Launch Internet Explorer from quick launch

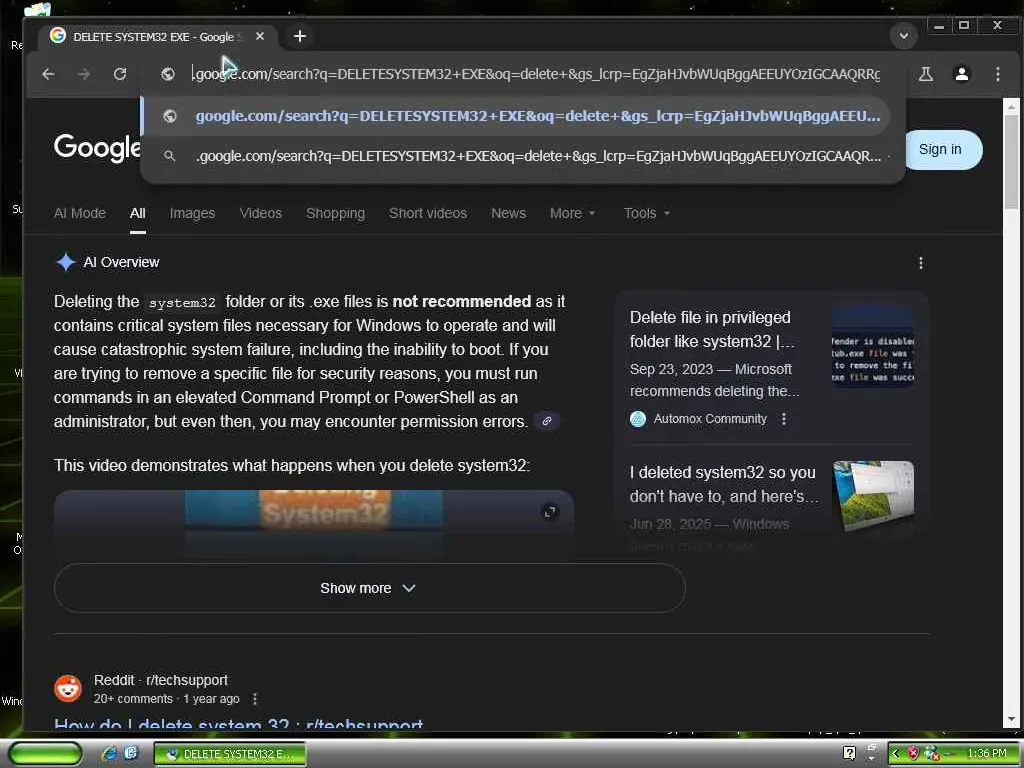click(109, 754)
